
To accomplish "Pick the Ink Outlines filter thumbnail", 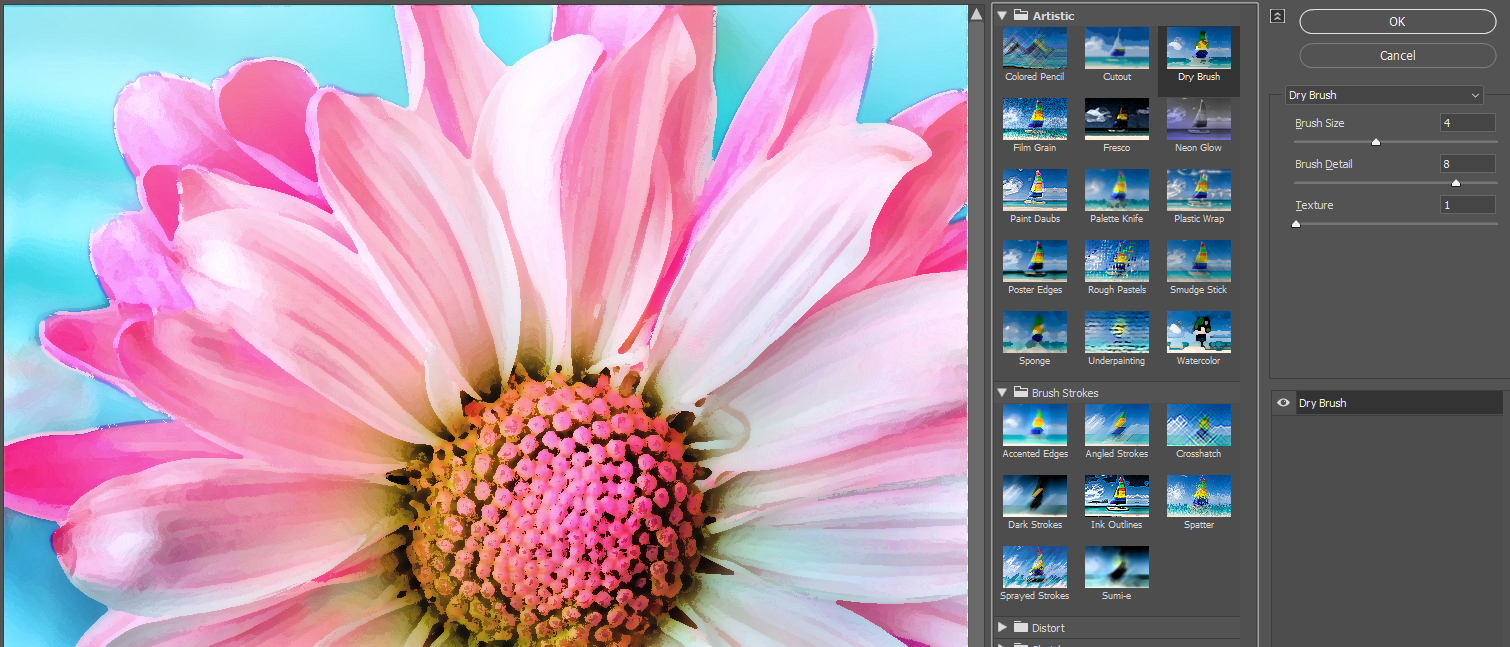I will [1117, 496].
